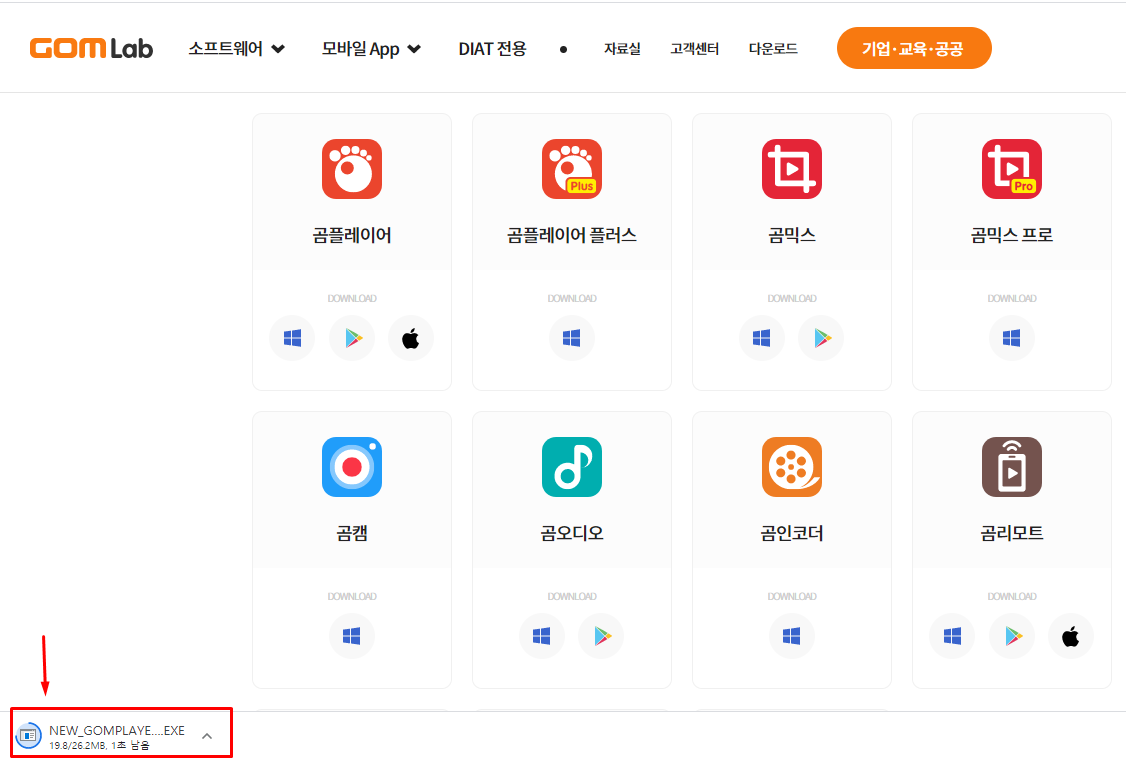Download 곰오디오 for Windows
1126x760 pixels.
[542, 636]
